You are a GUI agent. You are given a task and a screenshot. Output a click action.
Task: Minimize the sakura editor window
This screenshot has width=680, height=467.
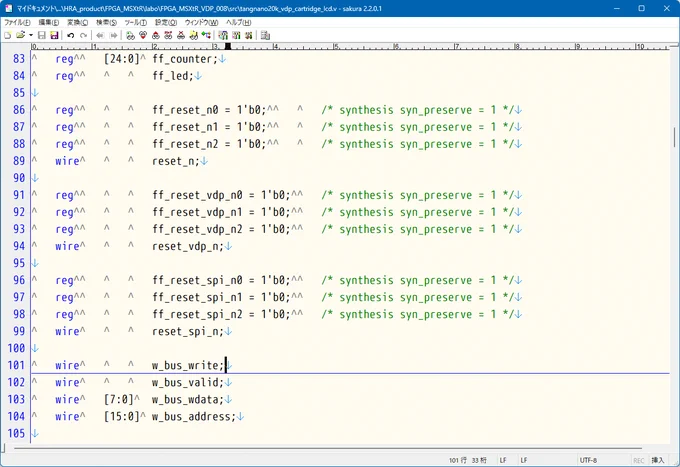click(617, 8)
